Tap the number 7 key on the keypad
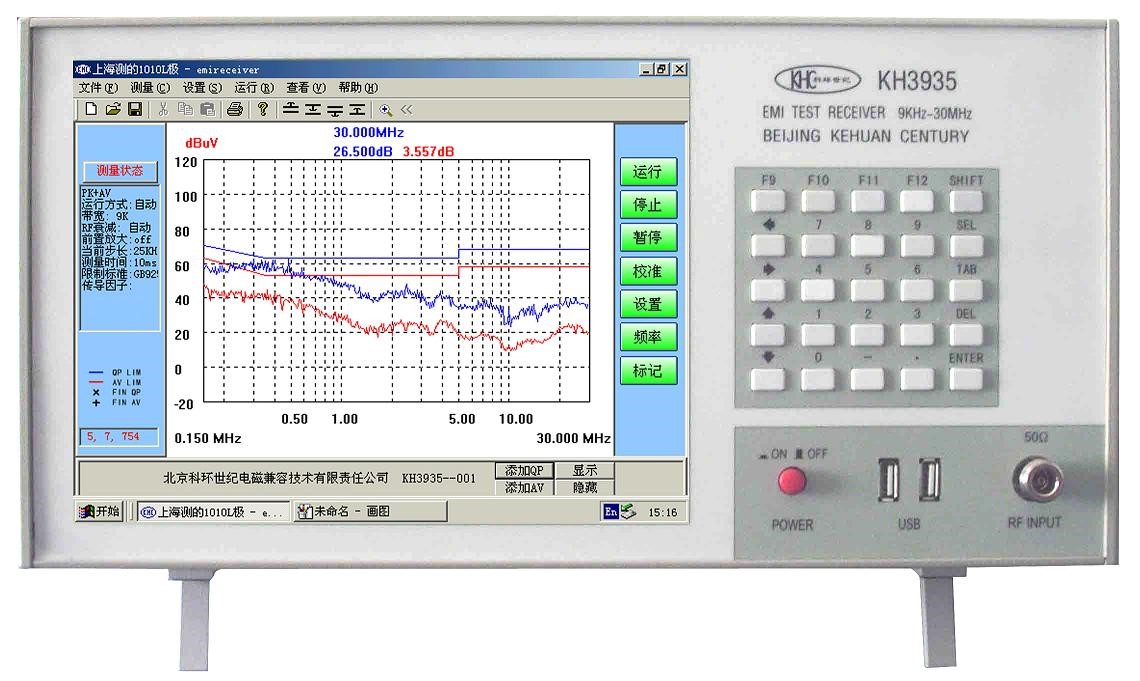1140x681 pixels. [818, 246]
